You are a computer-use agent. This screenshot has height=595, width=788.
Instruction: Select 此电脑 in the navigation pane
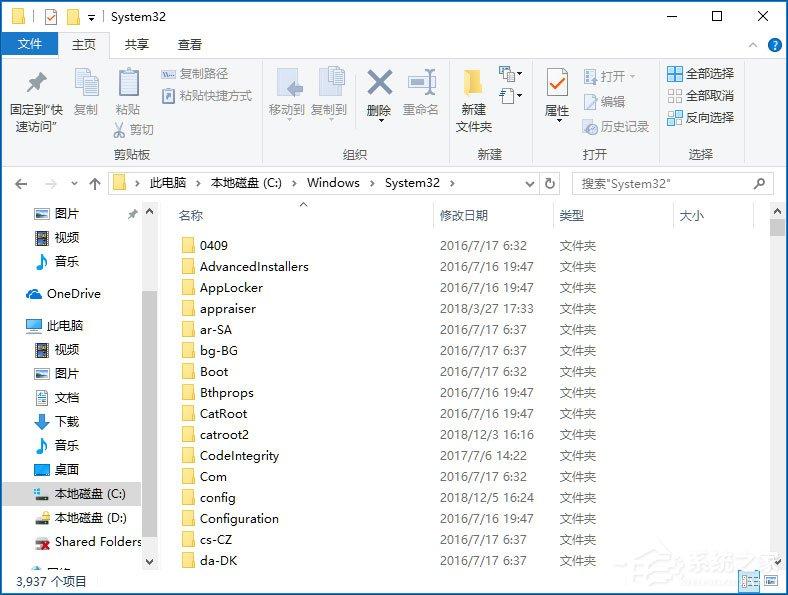(x=54, y=326)
